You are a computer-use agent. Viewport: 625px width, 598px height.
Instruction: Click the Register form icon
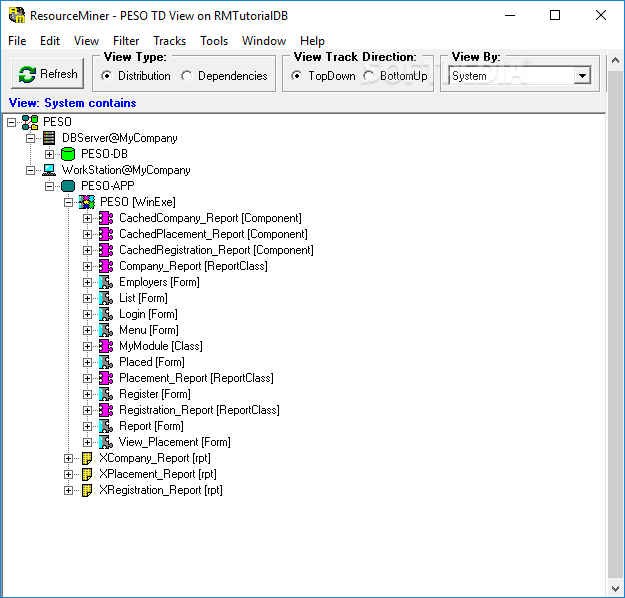coord(106,394)
